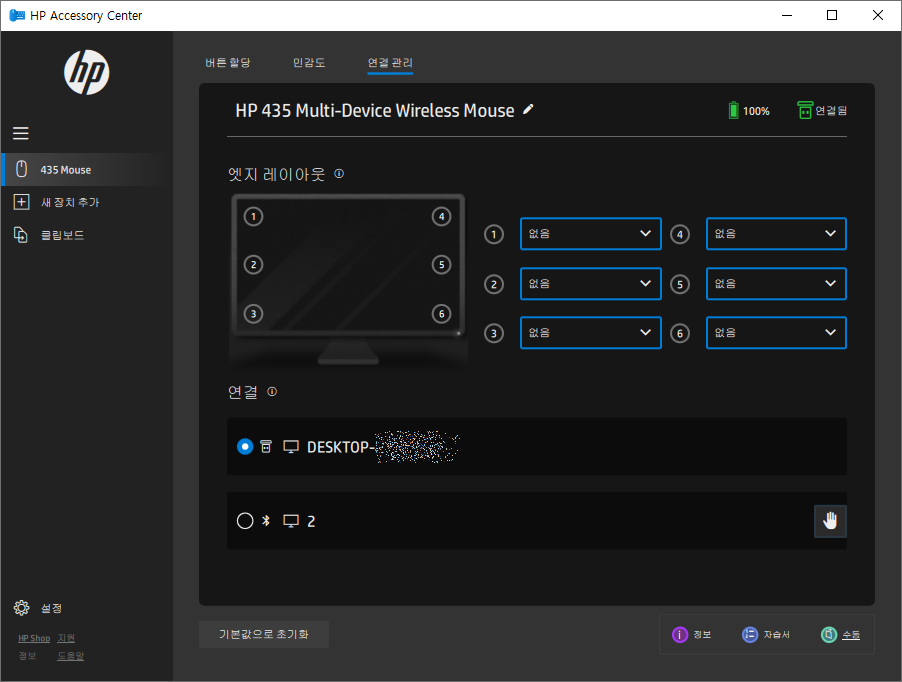
Task: Open the hamburger menu in sidebar
Action: 21,133
